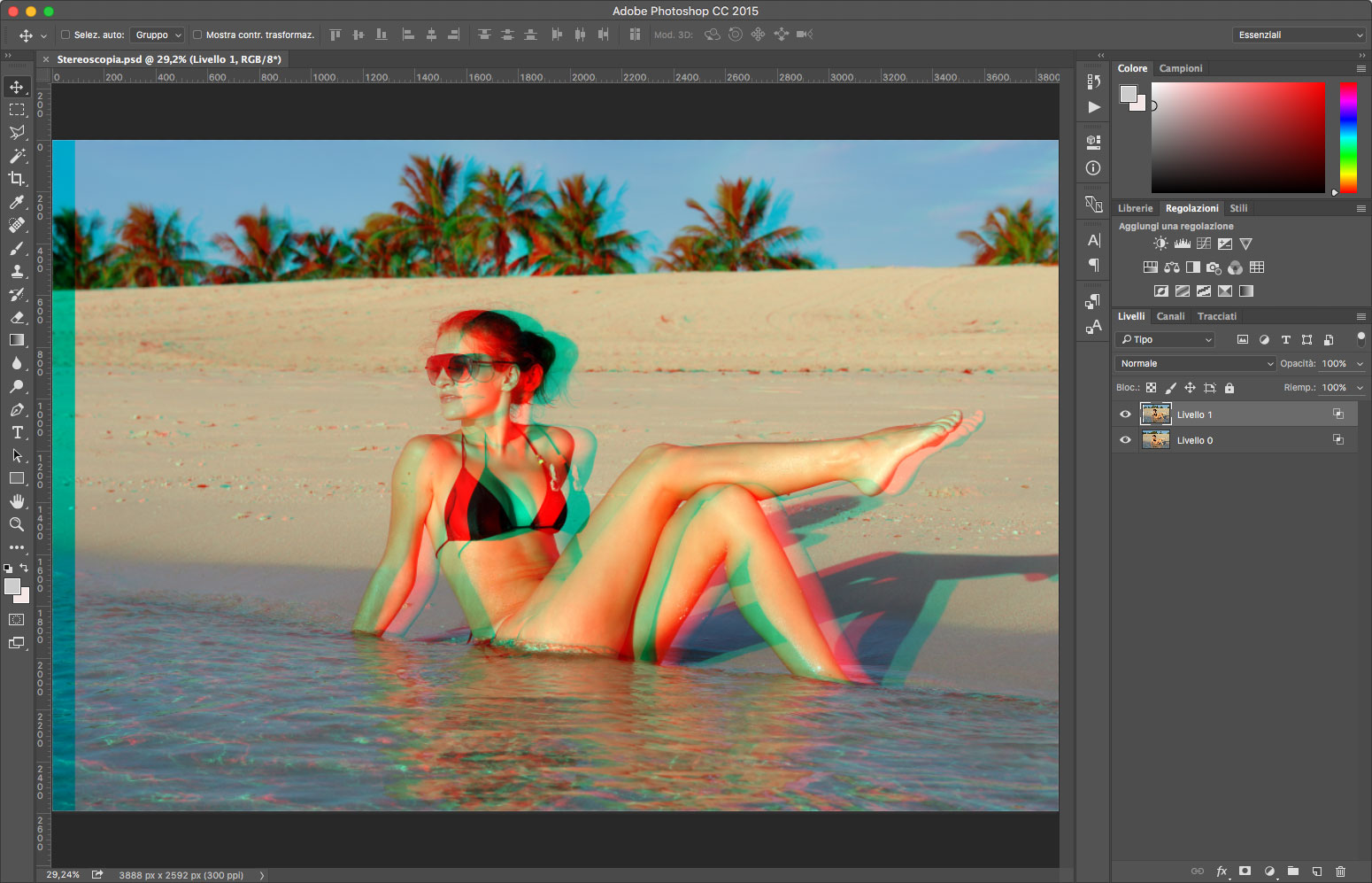
Task: Open Livelli panel options menu
Action: click(x=1361, y=316)
